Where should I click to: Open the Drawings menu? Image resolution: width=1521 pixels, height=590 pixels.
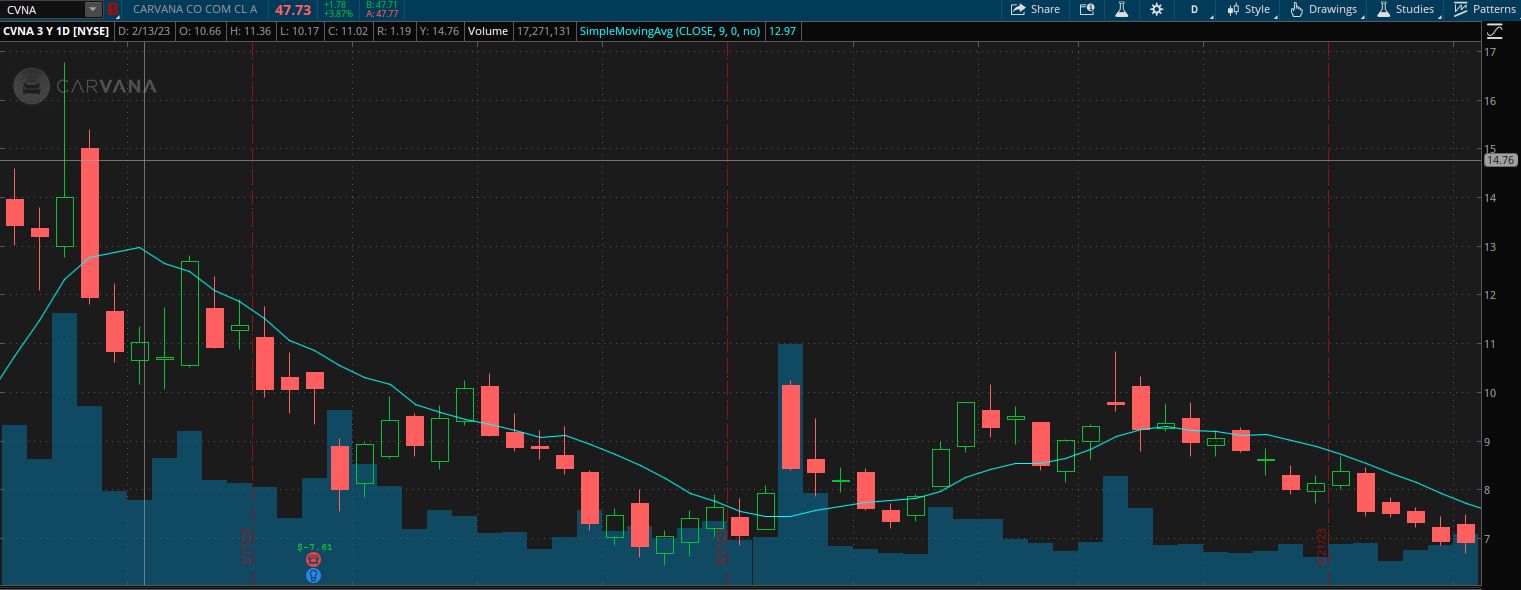(x=1324, y=9)
